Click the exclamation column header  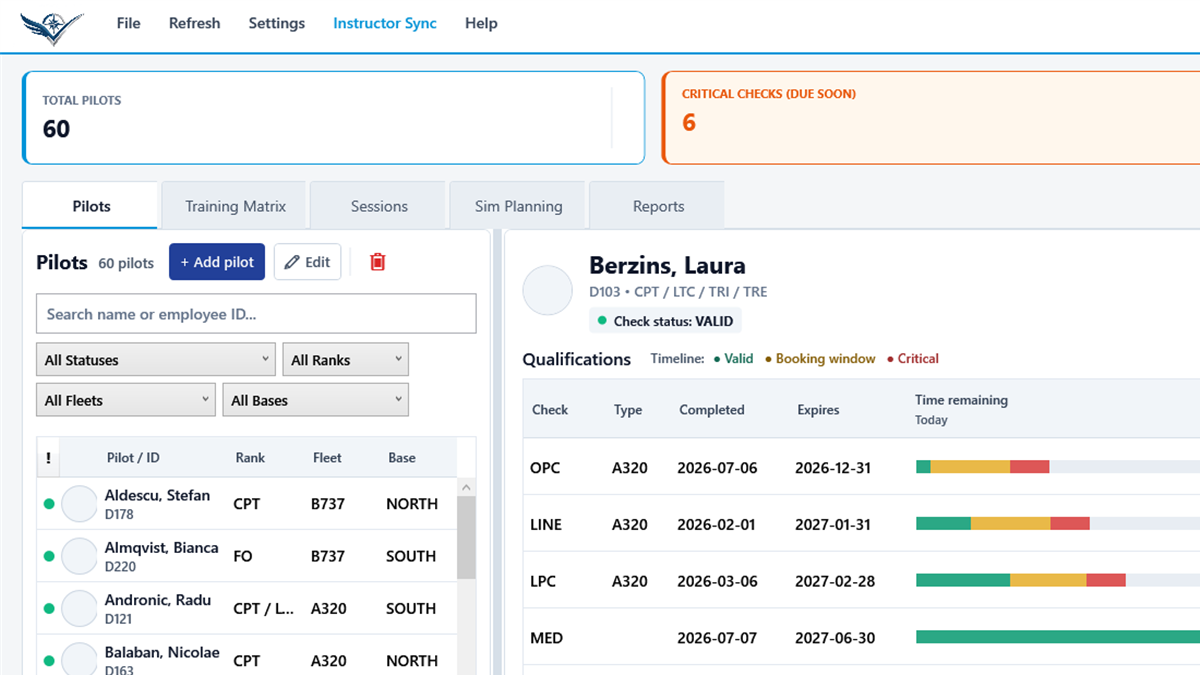(x=48, y=458)
